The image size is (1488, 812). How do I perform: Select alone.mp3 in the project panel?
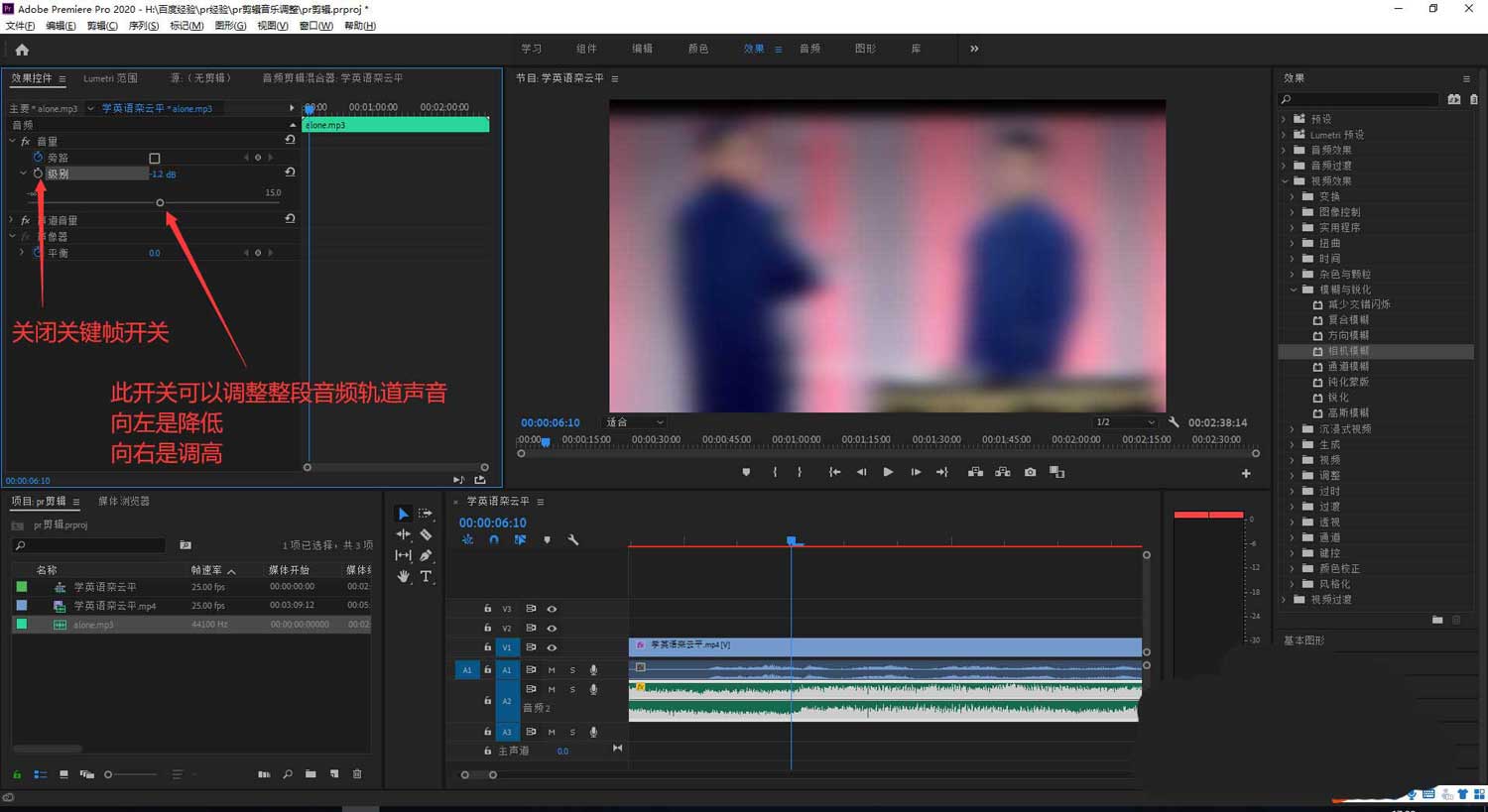[93, 625]
